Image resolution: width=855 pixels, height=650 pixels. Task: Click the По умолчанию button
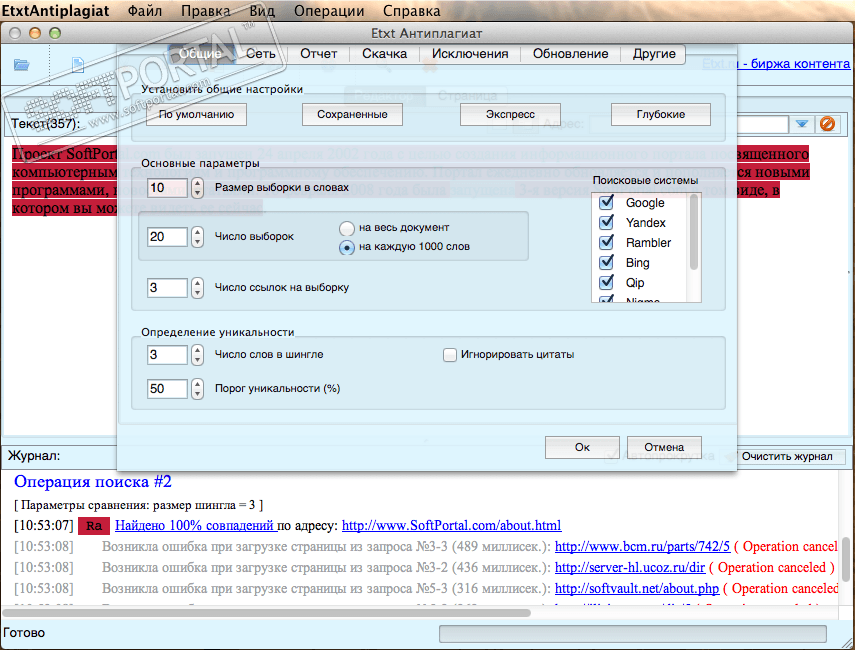tap(196, 115)
